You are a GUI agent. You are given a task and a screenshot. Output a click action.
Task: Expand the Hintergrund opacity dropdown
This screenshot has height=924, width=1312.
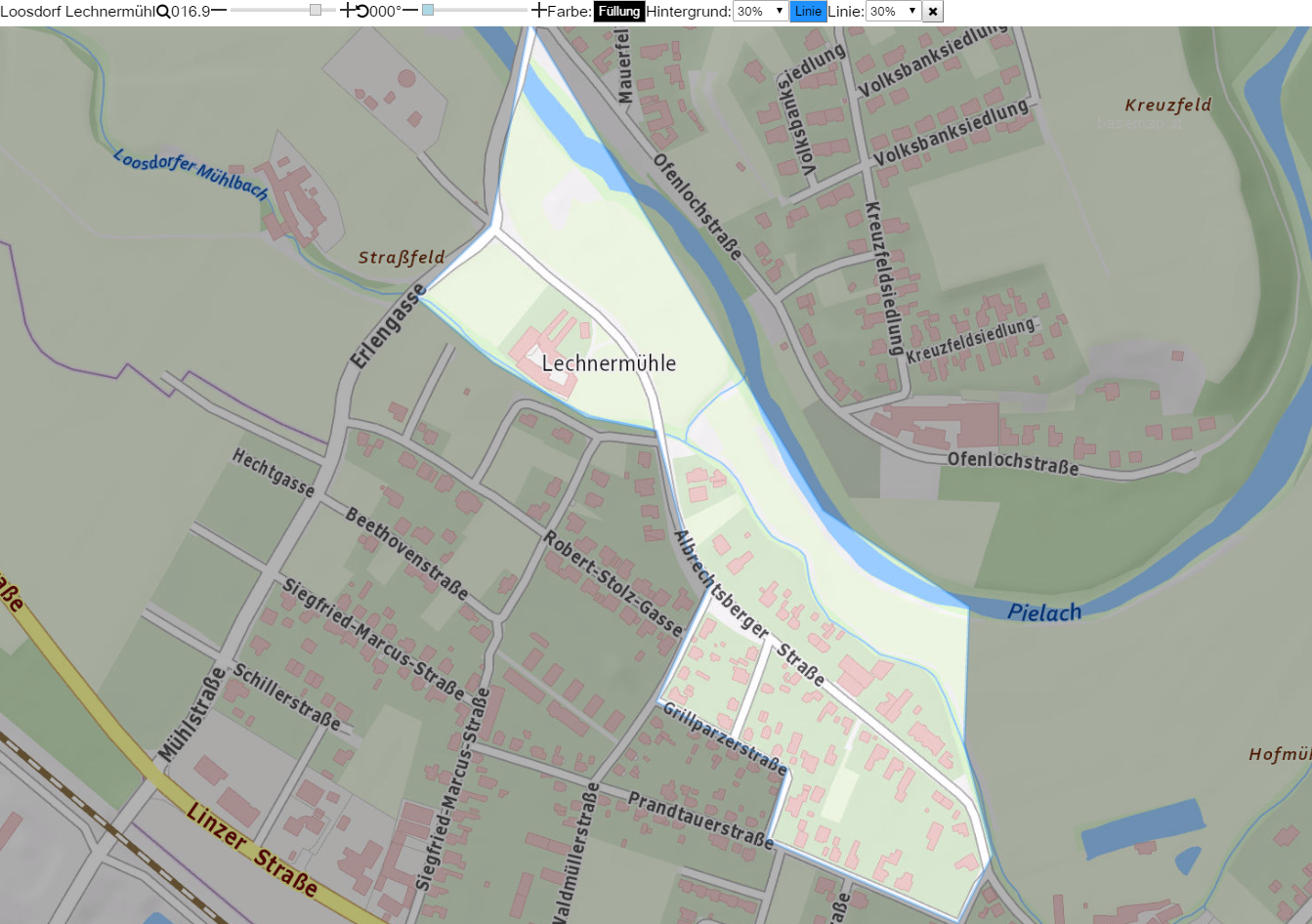click(x=760, y=12)
